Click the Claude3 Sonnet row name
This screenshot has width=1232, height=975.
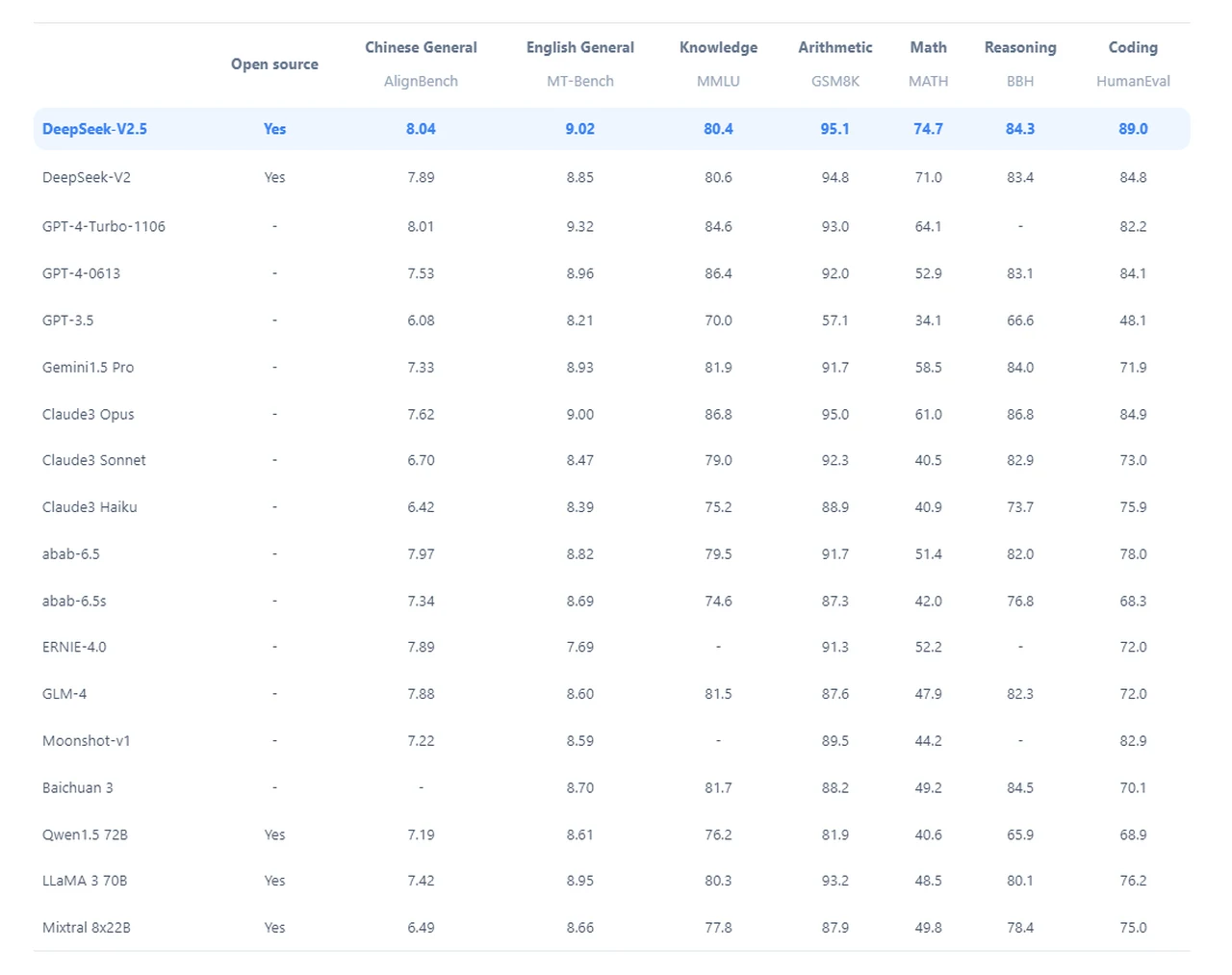(x=94, y=460)
